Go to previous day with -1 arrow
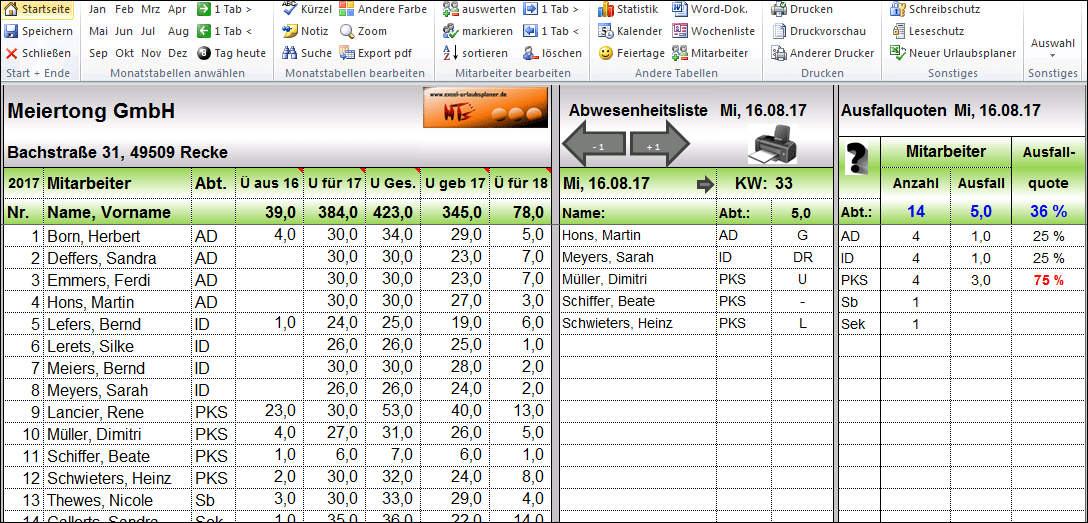Viewport: 1088px width, 523px height. point(595,146)
